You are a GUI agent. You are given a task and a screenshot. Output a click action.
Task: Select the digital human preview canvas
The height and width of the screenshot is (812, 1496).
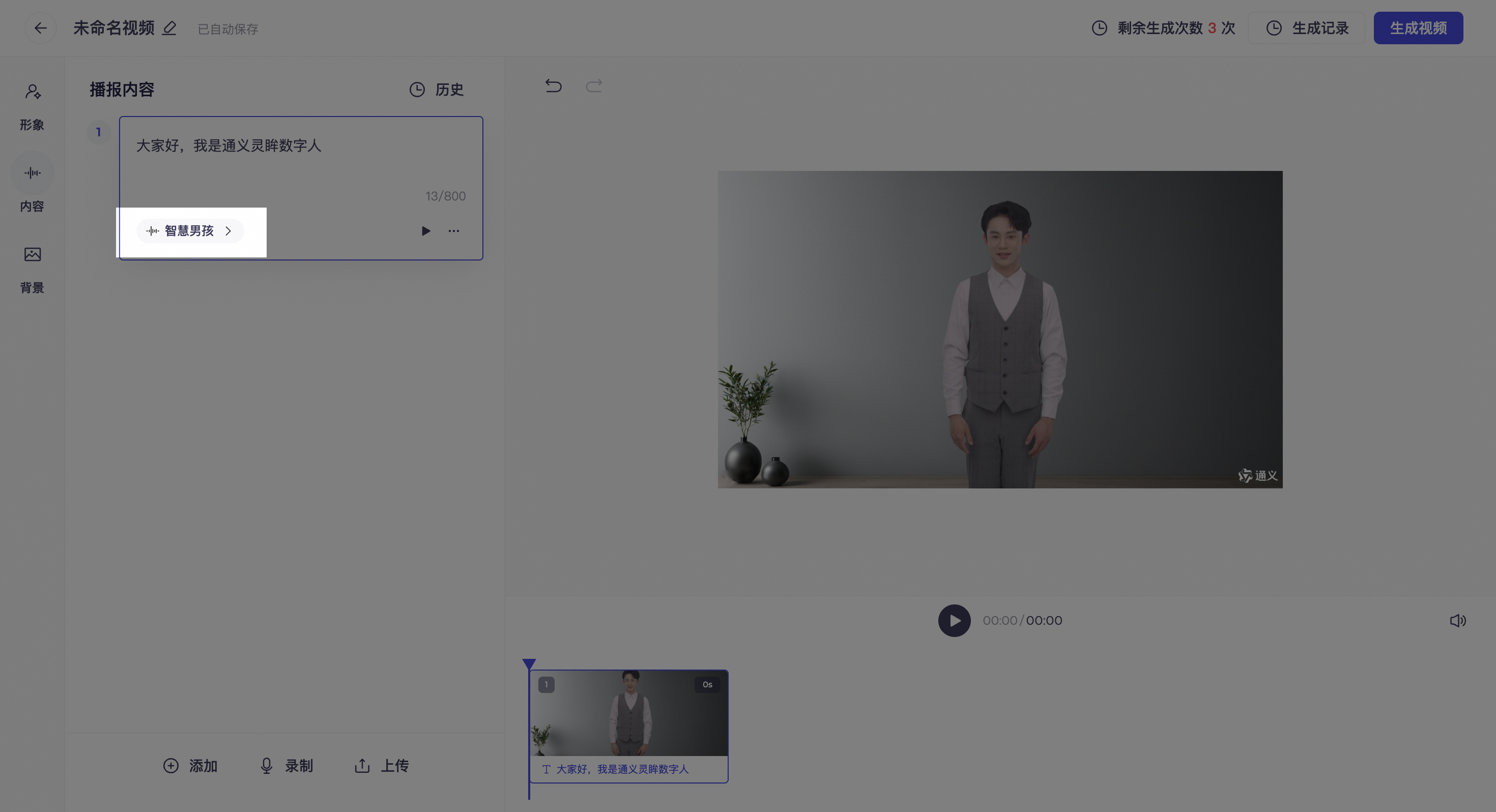1000,329
